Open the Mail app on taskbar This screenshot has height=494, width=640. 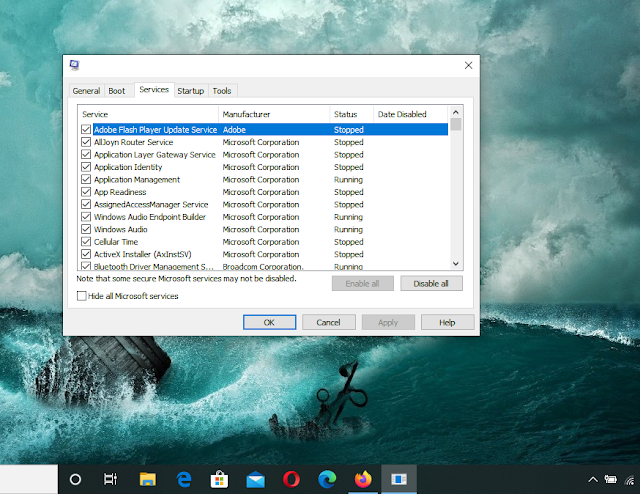tap(256, 480)
